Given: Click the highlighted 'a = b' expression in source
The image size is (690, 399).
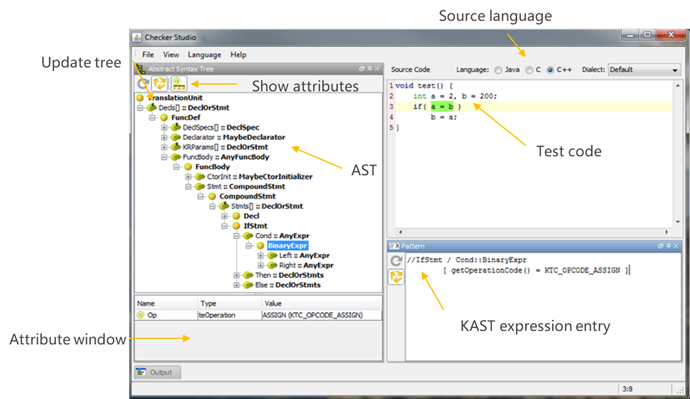Looking at the screenshot, I should (x=442, y=106).
